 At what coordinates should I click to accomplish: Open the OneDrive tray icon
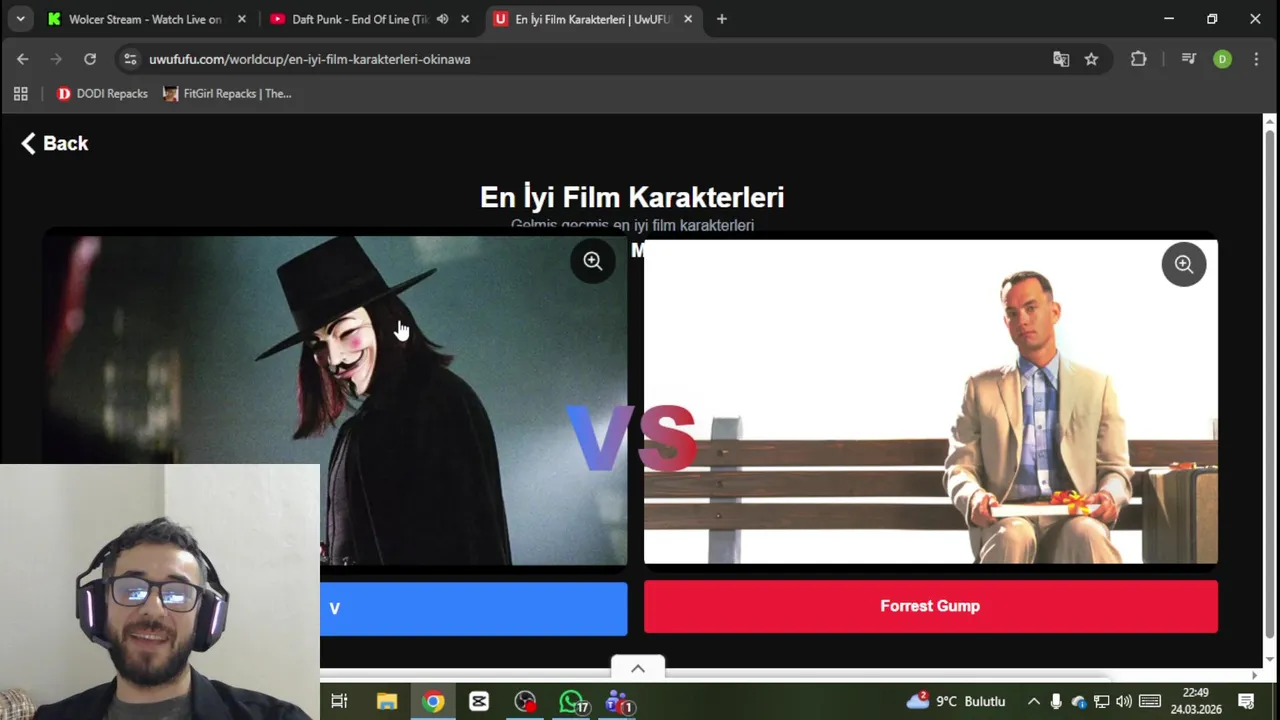(1079, 701)
